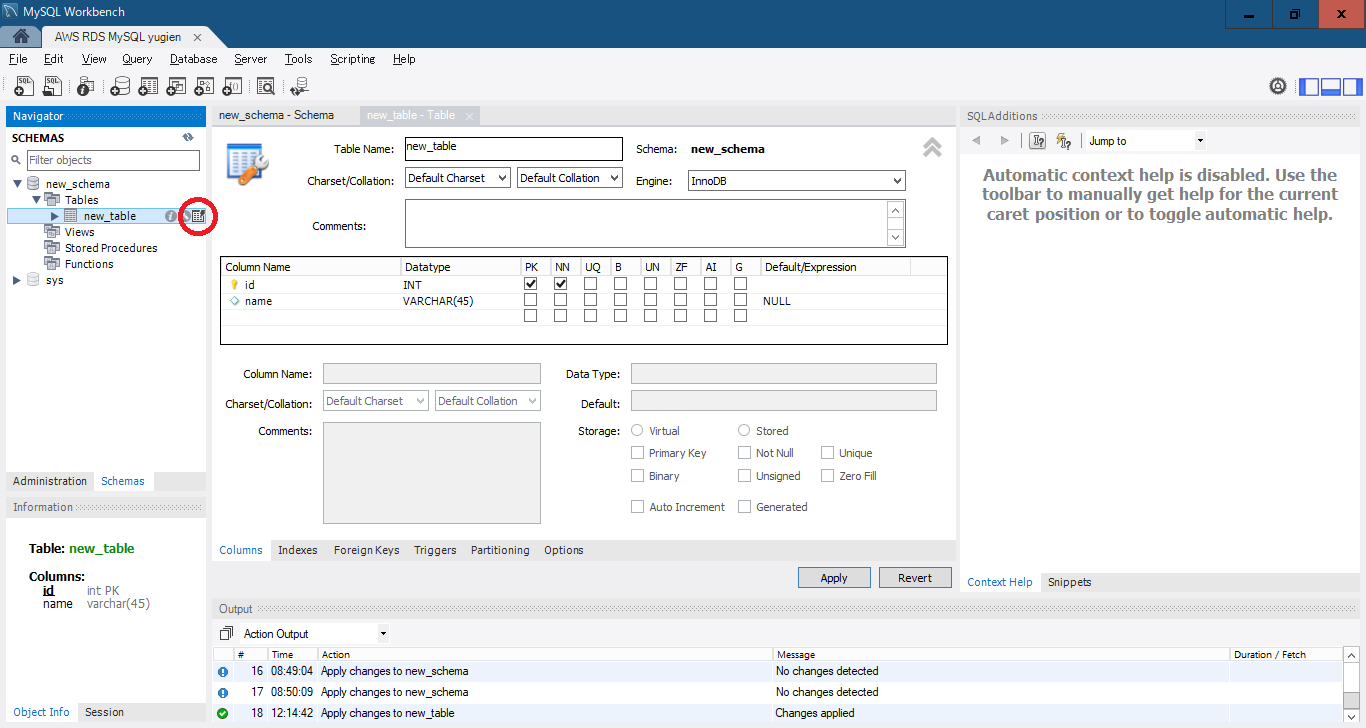This screenshot has width=1366, height=728.
Task: Check NN checkbox for name column
Action: (561, 300)
